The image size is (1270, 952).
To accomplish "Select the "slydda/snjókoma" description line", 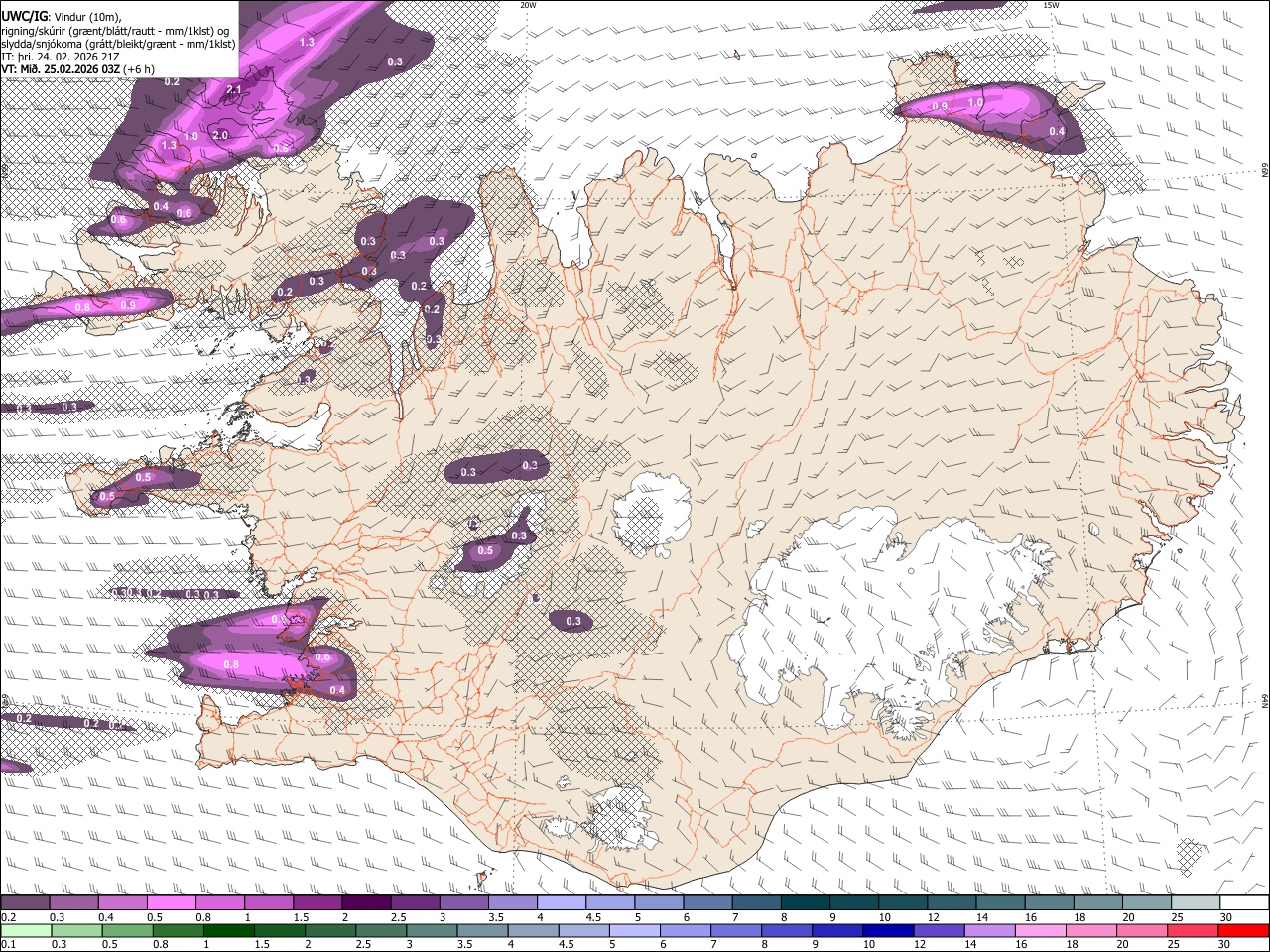I will pos(118,44).
